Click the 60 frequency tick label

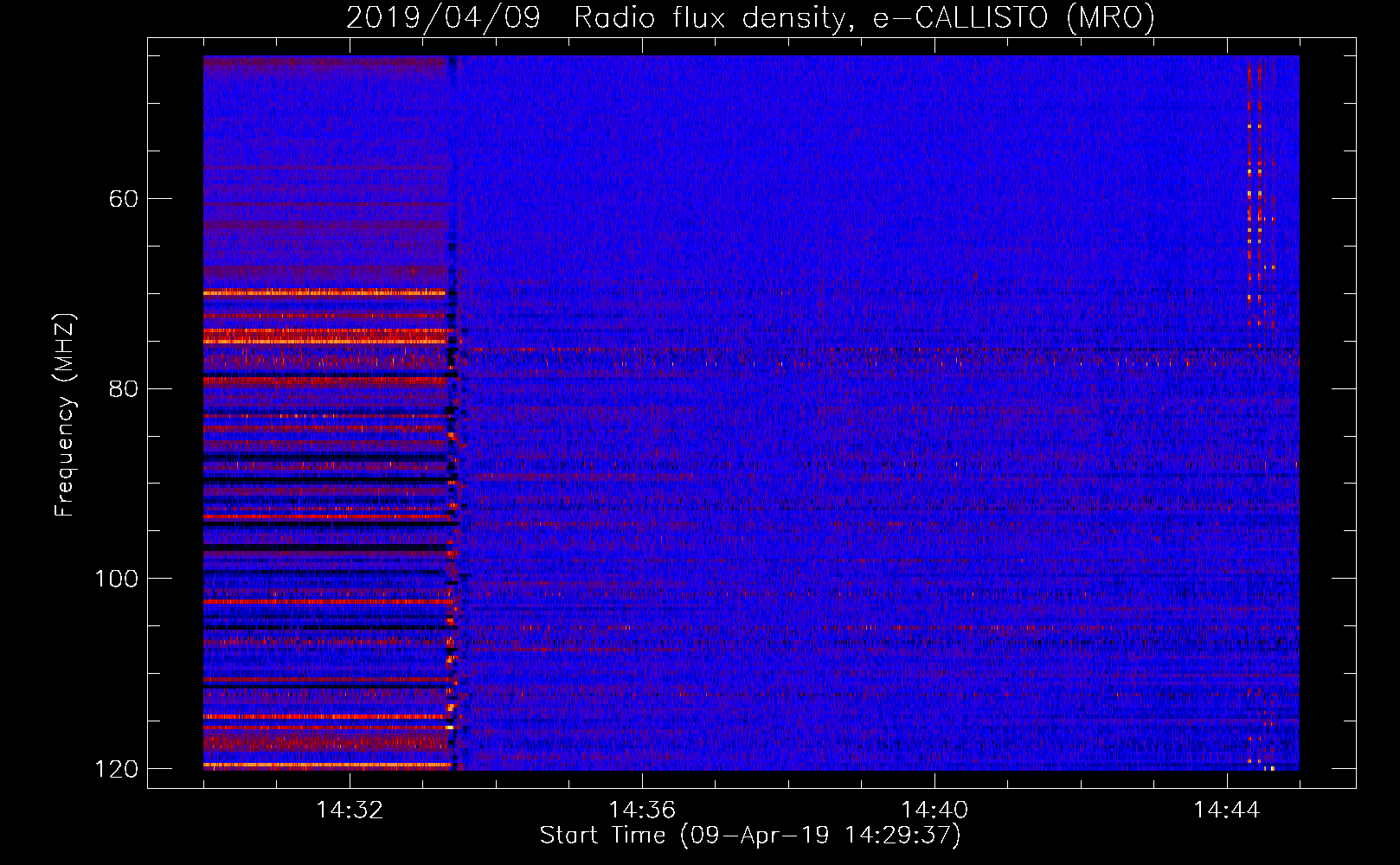coord(124,199)
